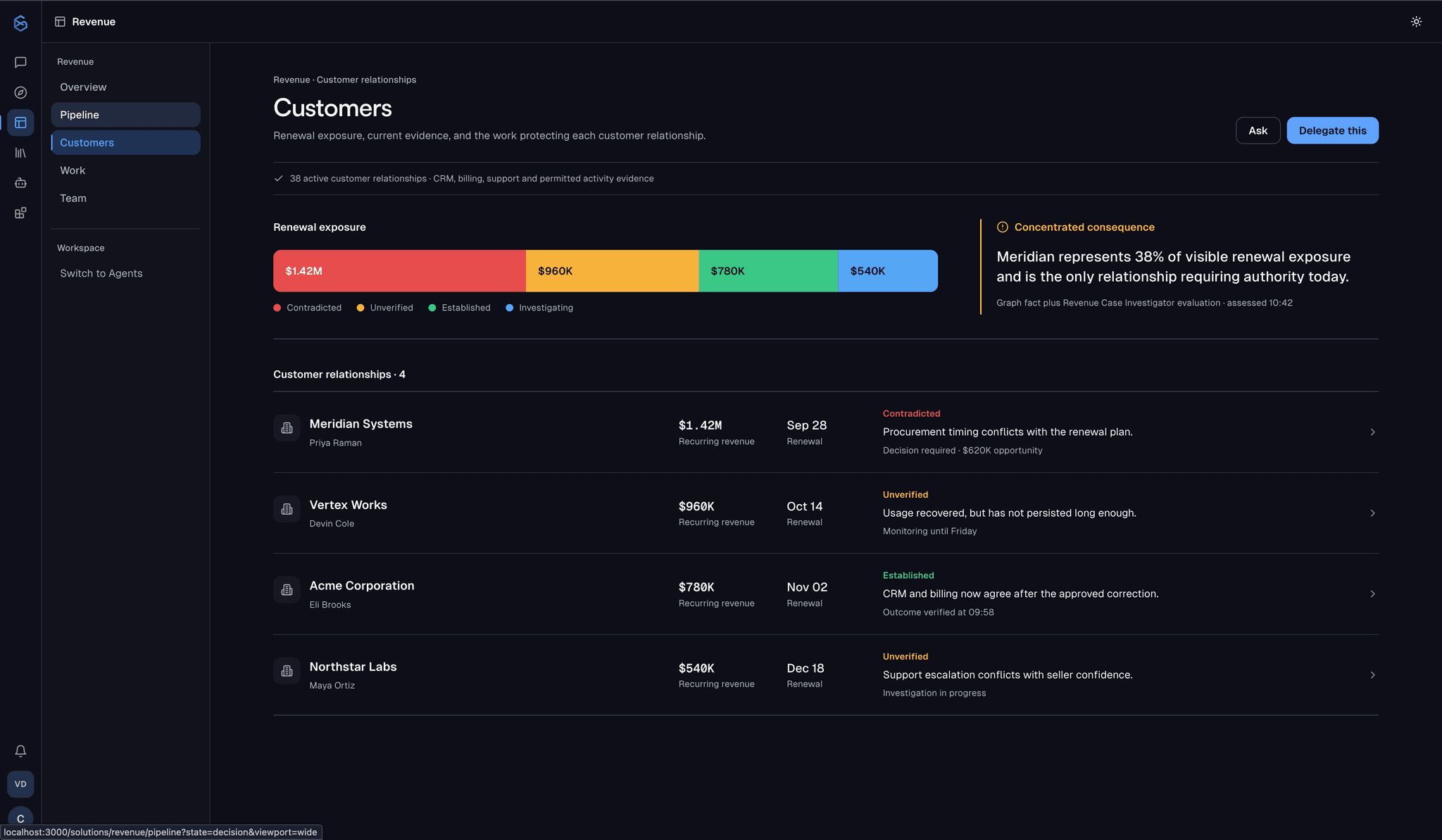Click the Contradicted legend dot
The image size is (1442, 840).
point(277,308)
